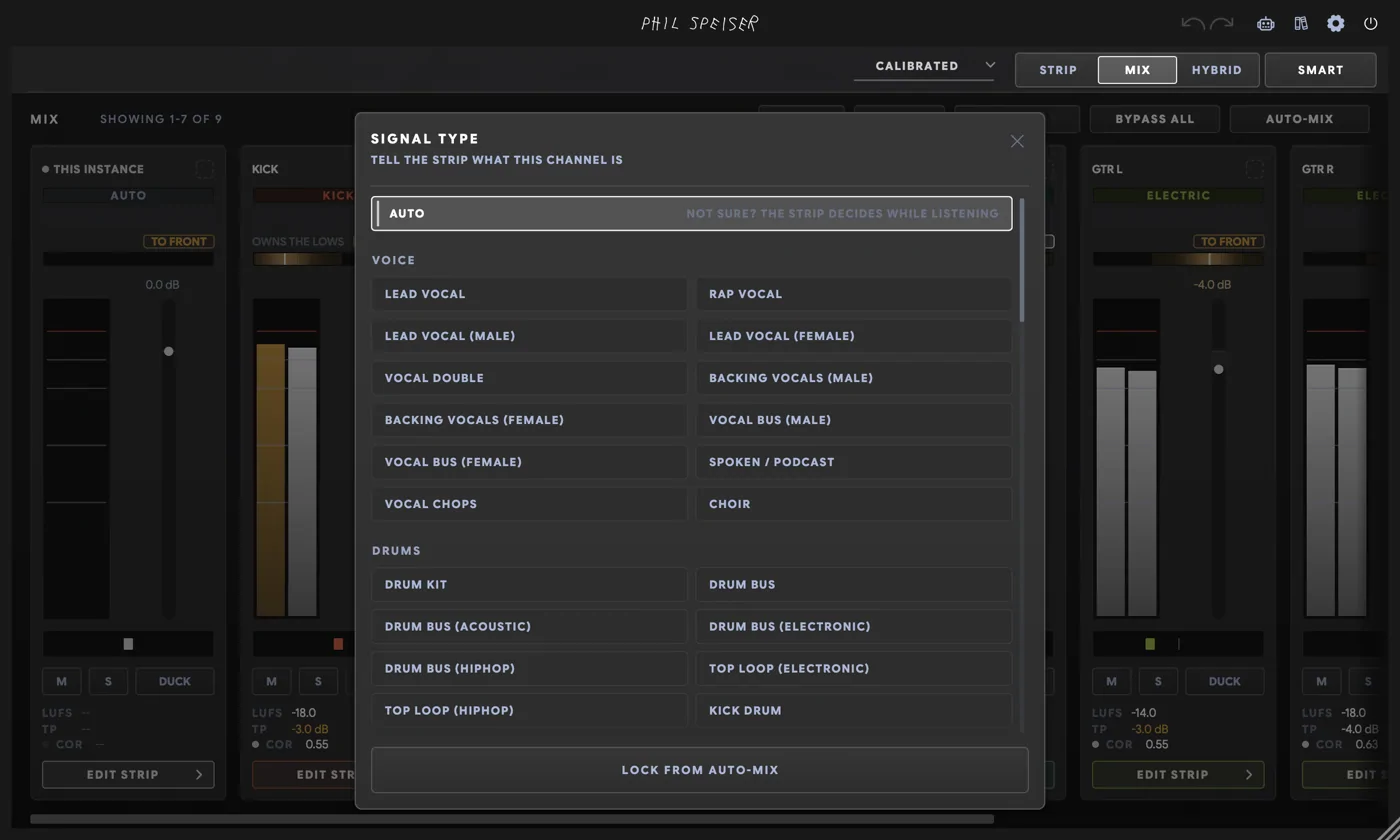Image resolution: width=1400 pixels, height=840 pixels.
Task: Pick Backing Vocals (Female) option
Action: (x=529, y=420)
